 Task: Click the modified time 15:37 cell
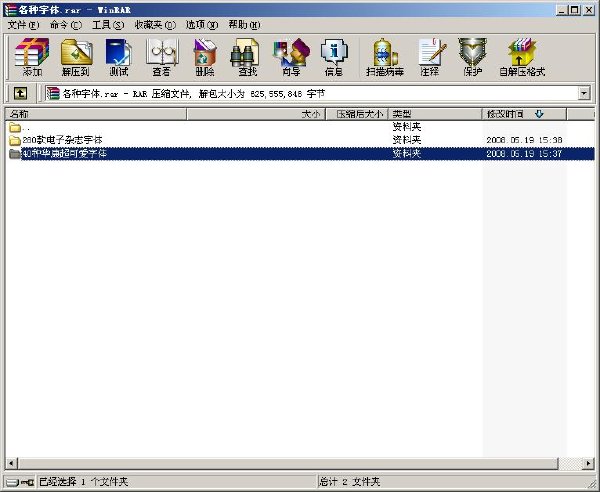point(524,154)
